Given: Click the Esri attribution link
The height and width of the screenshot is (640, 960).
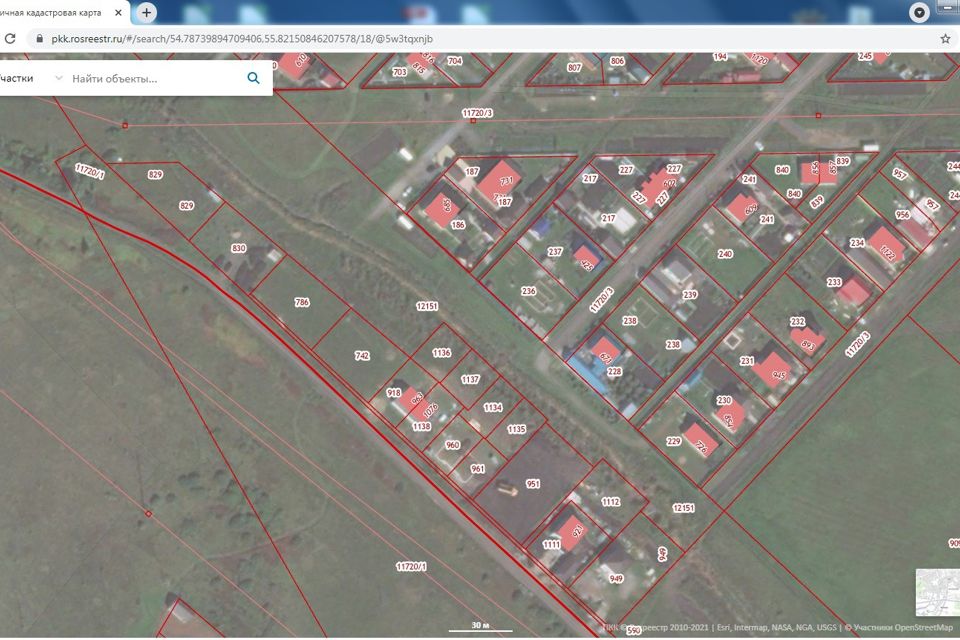Looking at the screenshot, I should point(723,628).
